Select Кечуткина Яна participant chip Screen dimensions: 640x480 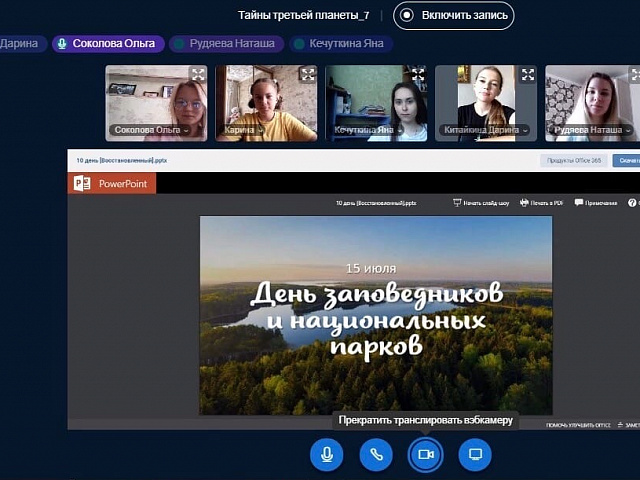341,44
